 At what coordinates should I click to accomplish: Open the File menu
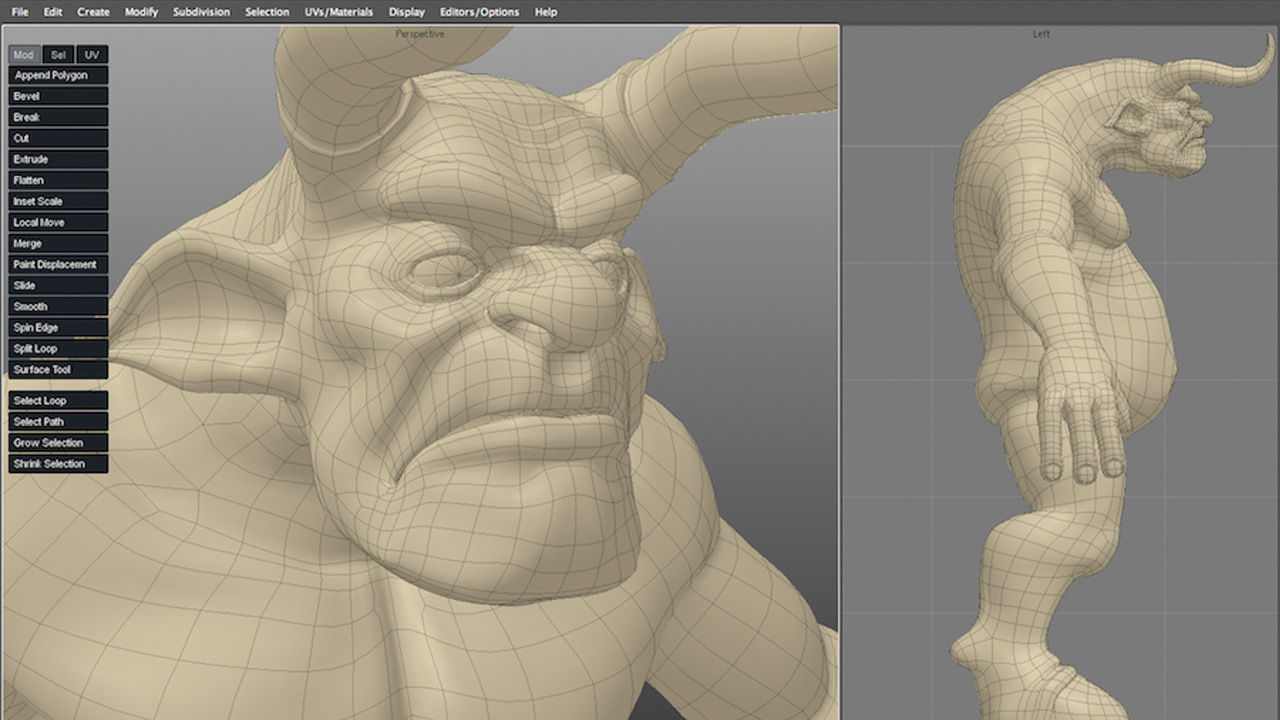(20, 12)
